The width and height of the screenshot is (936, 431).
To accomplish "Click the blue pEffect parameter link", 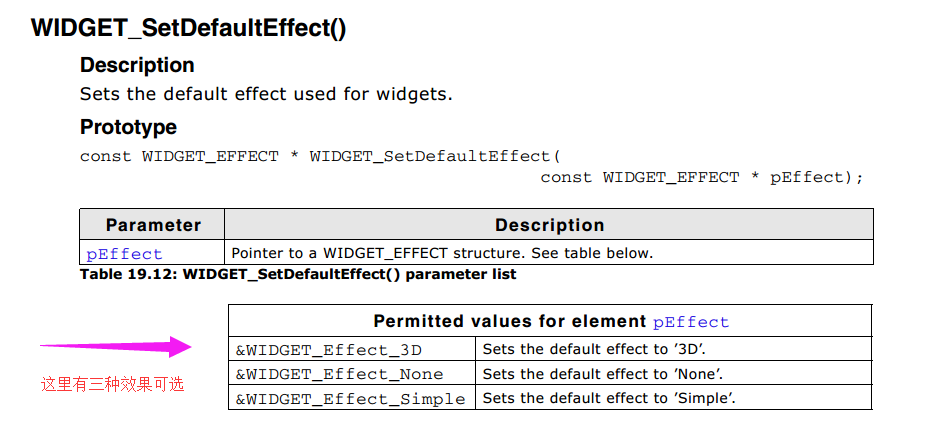I will 124,254.
